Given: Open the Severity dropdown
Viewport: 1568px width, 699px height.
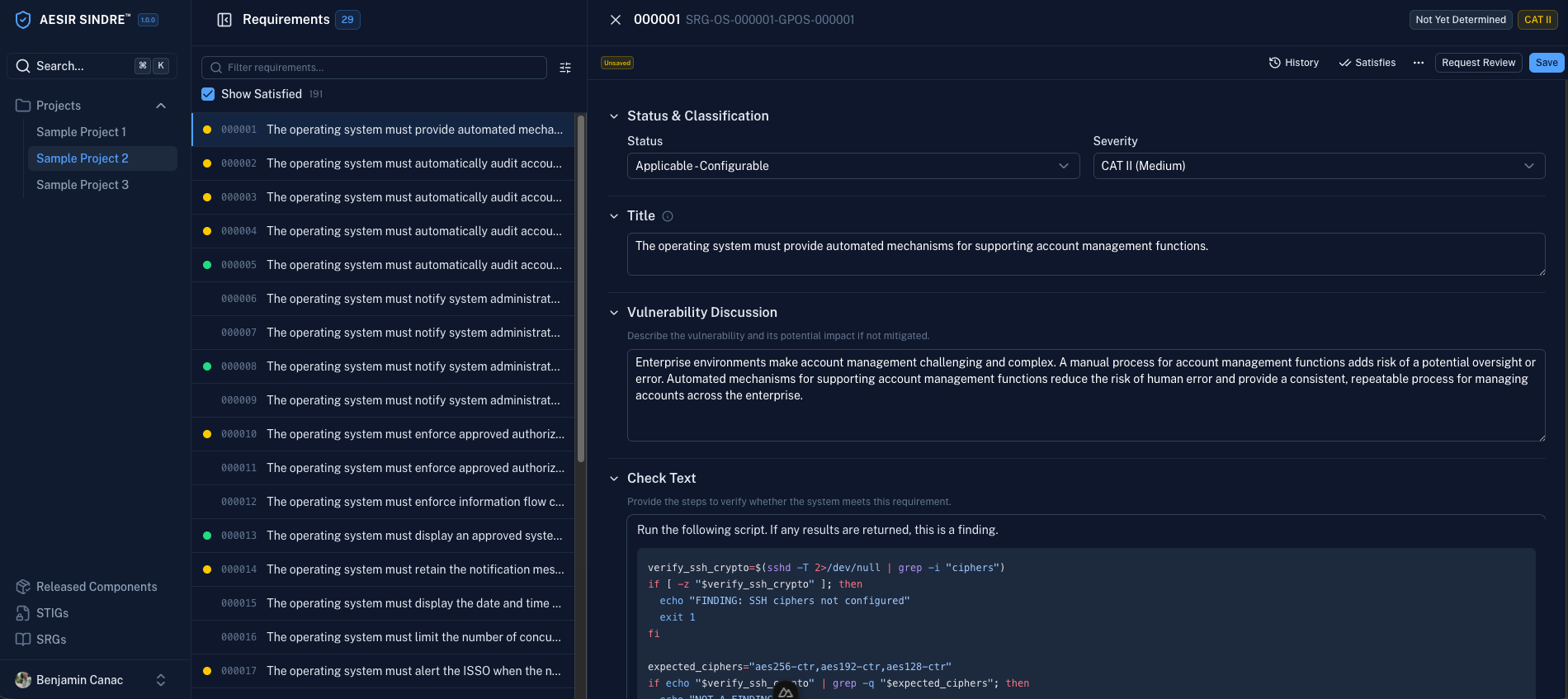Looking at the screenshot, I should 1319,166.
